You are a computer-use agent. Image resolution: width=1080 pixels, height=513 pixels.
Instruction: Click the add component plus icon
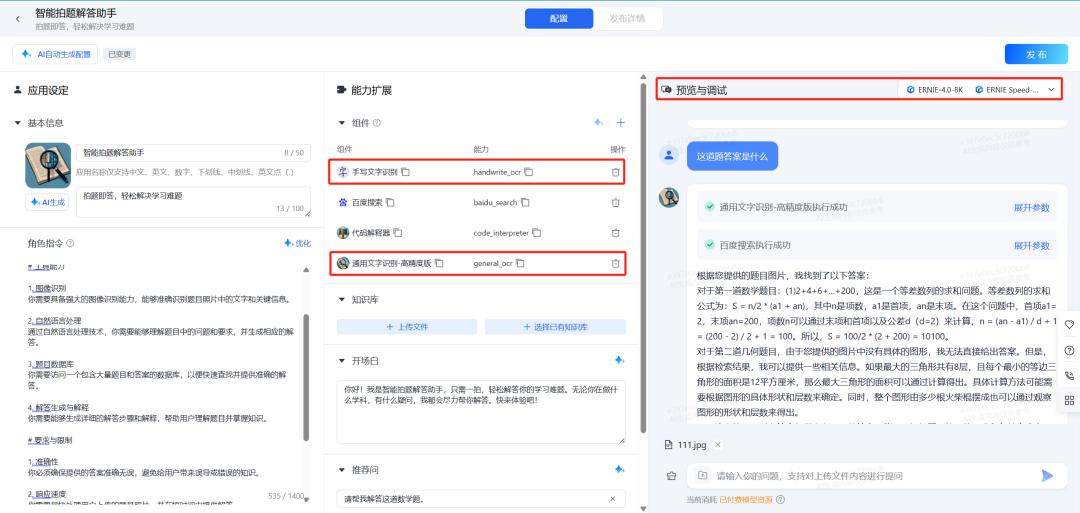click(x=620, y=123)
